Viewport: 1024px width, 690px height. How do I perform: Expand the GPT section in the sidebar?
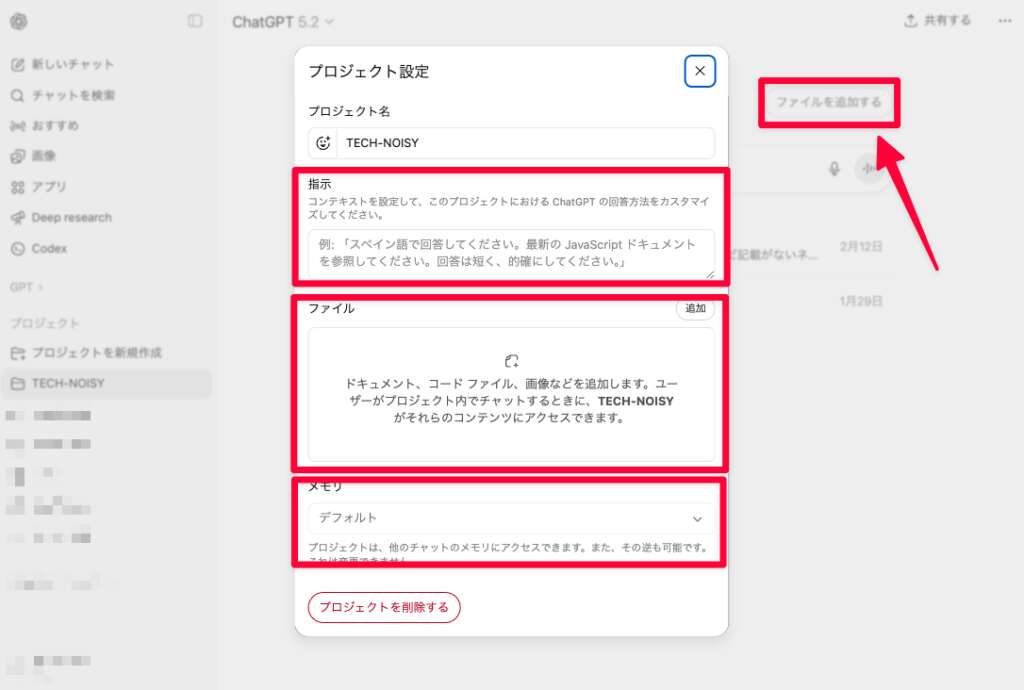[25, 287]
